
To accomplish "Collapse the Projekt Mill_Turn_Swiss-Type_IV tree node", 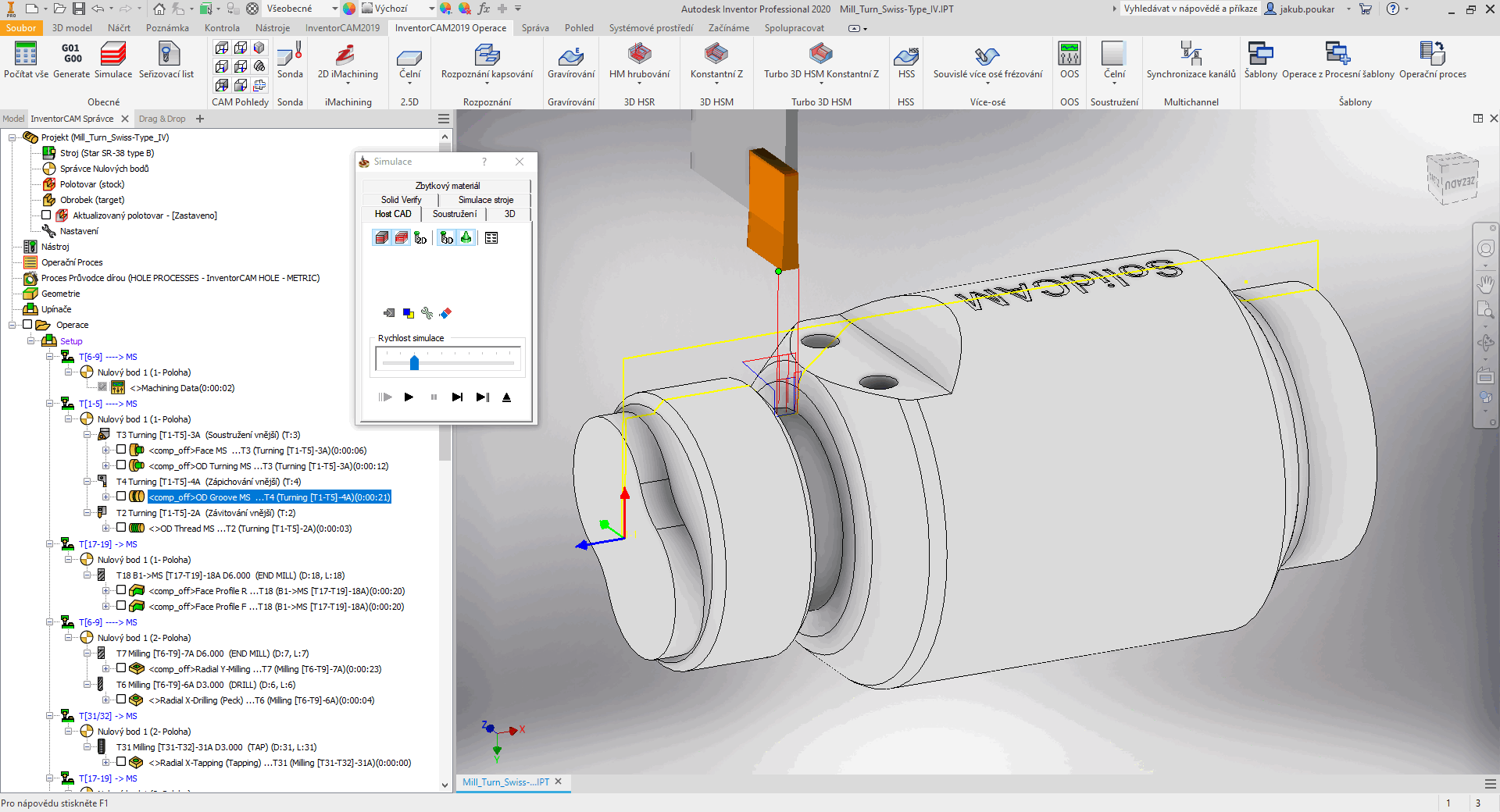I will 12,137.
